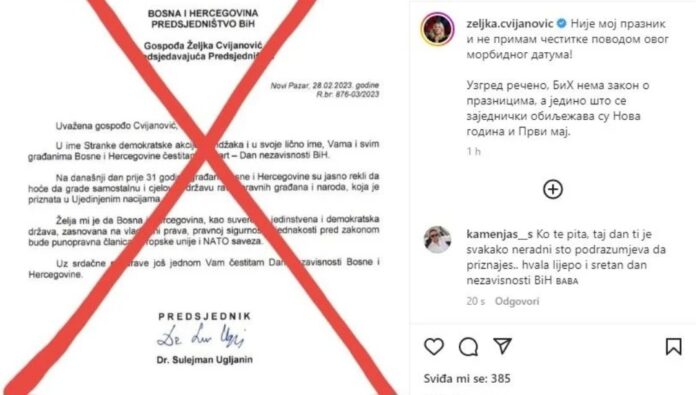Save the post with the bookmark icon

point(673,346)
